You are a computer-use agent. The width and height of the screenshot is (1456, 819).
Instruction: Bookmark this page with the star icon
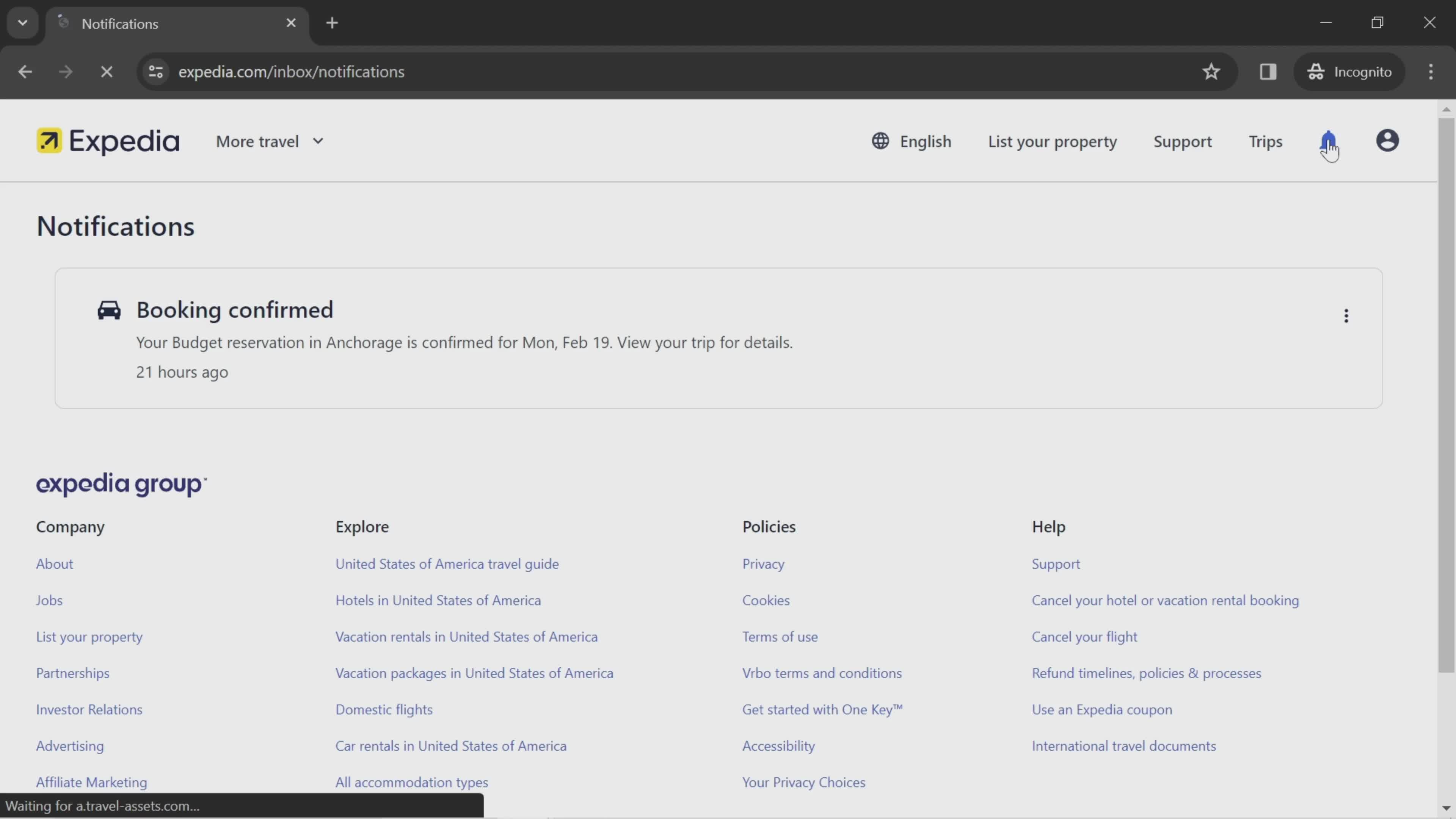click(1211, 72)
